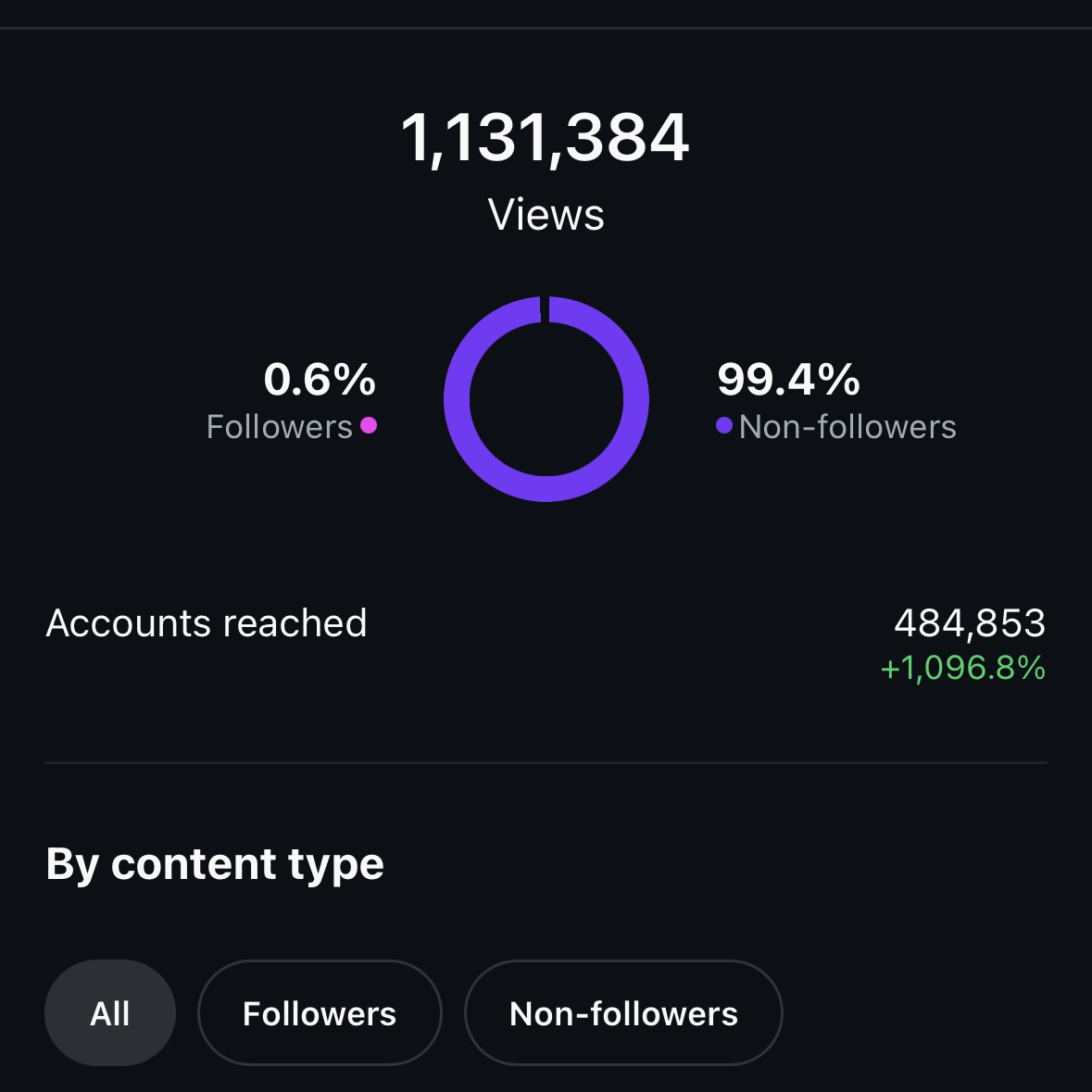This screenshot has width=1092, height=1092.
Task: Tap the 0.6% followers percentage
Action: pos(320,380)
